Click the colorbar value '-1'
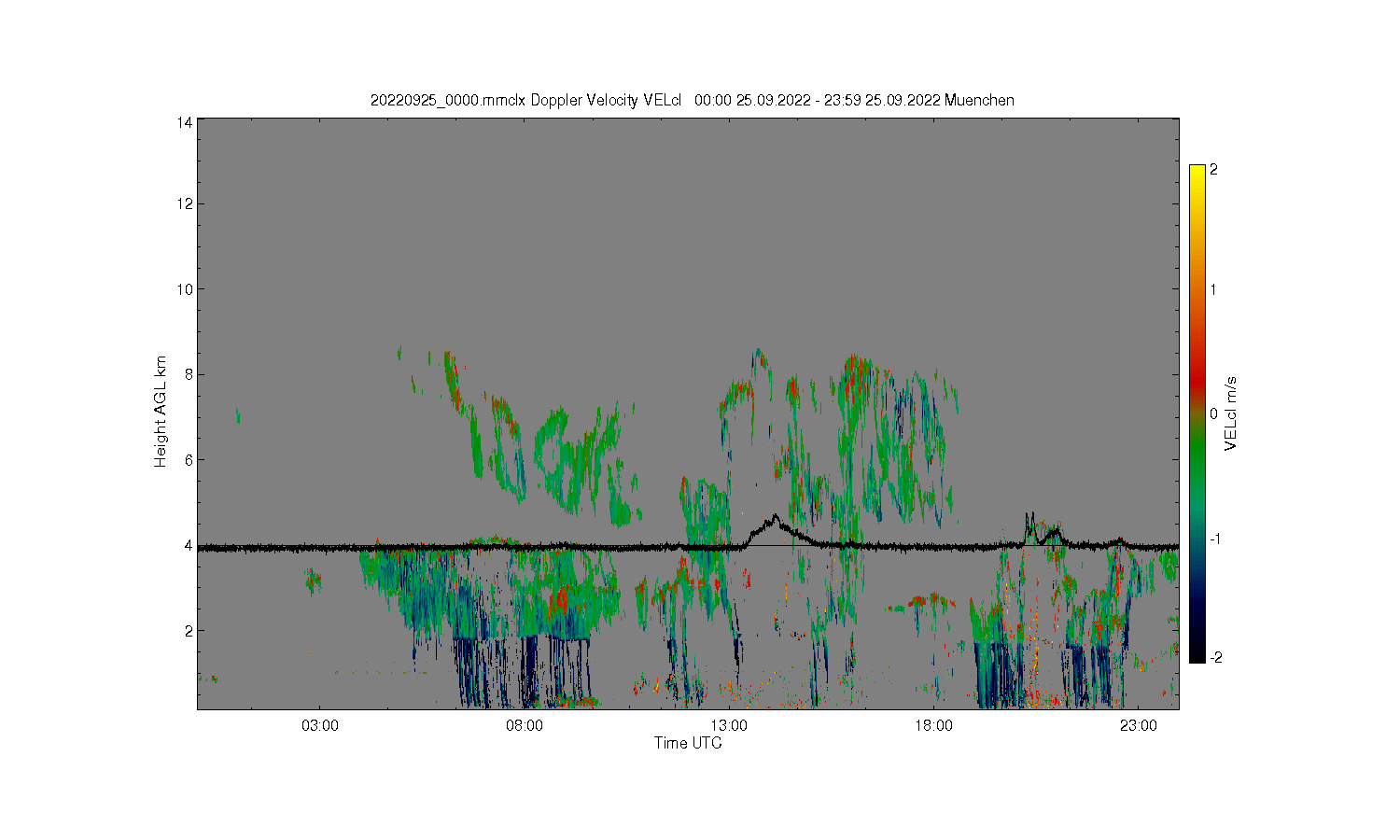The height and width of the screenshot is (840, 1400). pos(1215,539)
